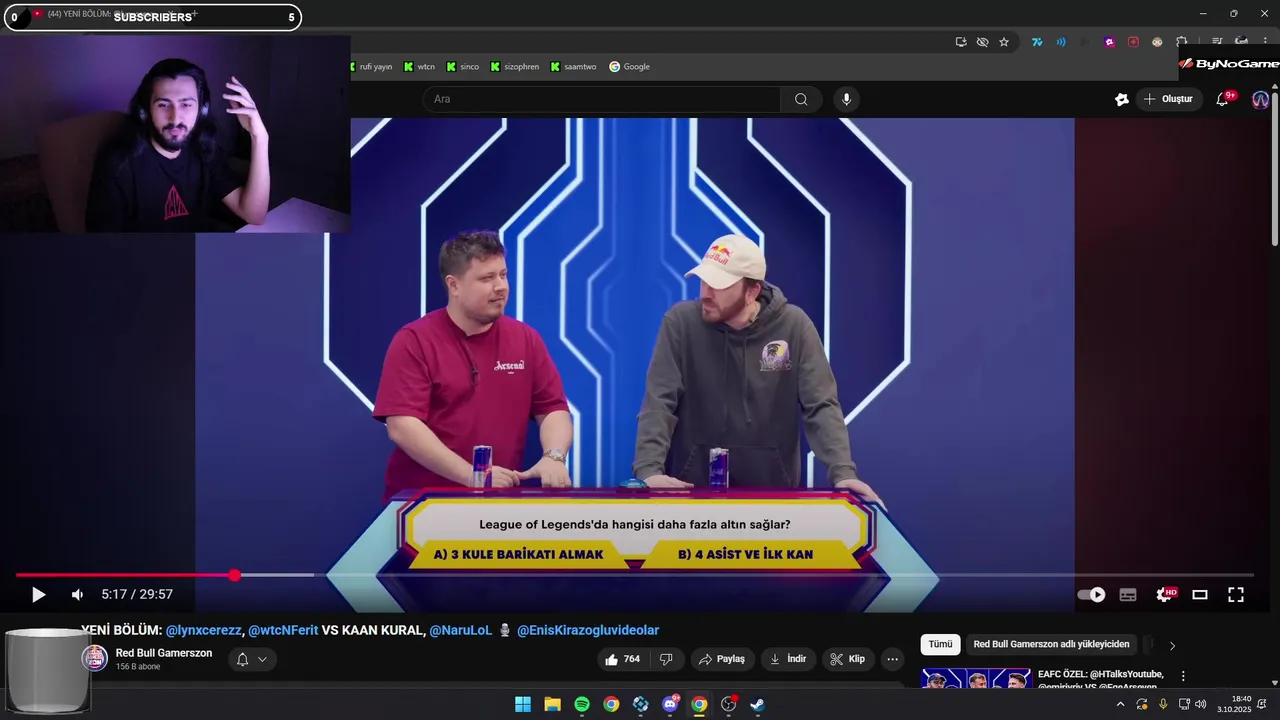Toggle subtitles/captions button
The image size is (1280, 720).
(x=1128, y=594)
